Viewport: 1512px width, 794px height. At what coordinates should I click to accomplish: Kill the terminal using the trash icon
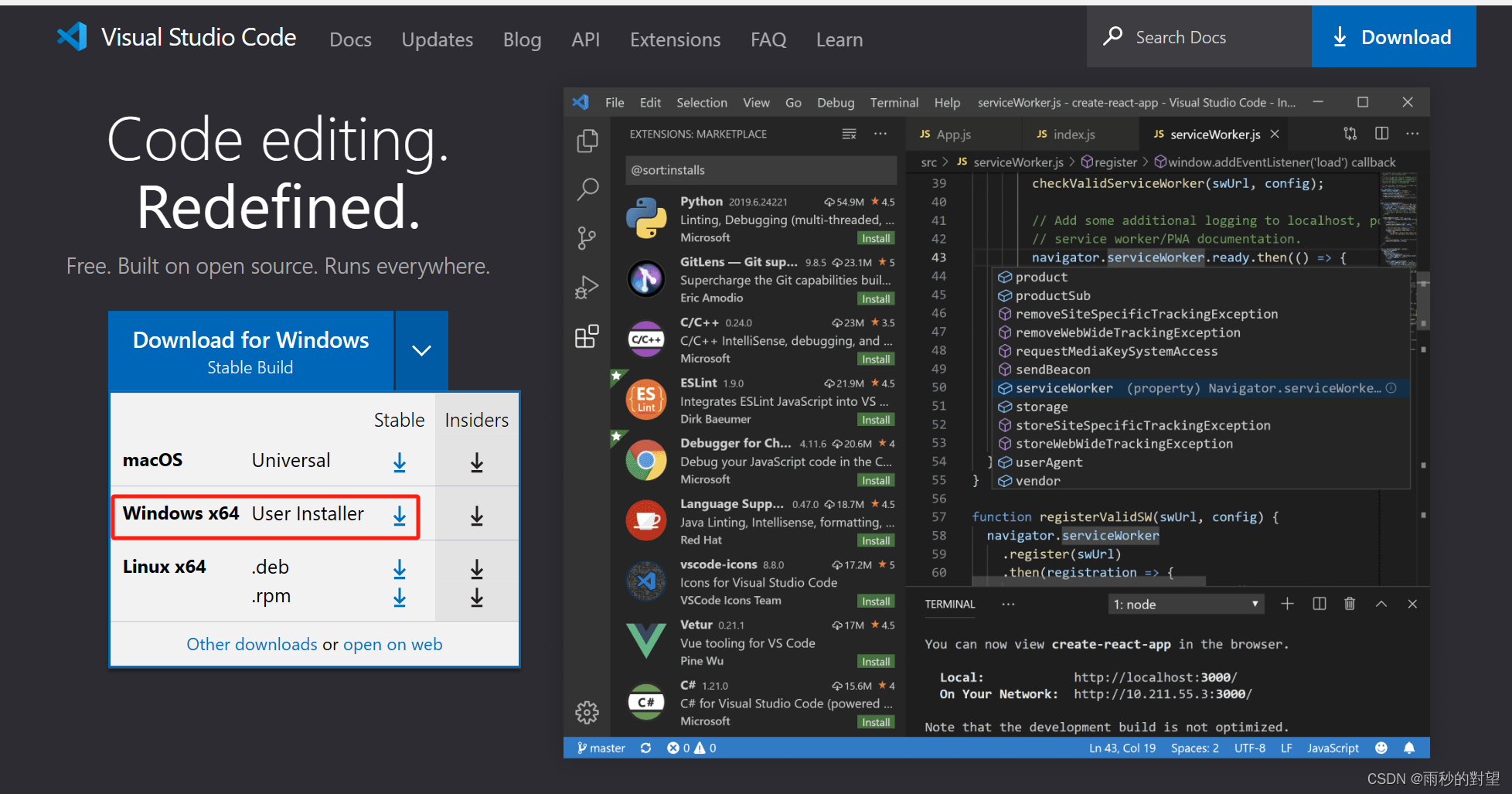(x=1350, y=604)
